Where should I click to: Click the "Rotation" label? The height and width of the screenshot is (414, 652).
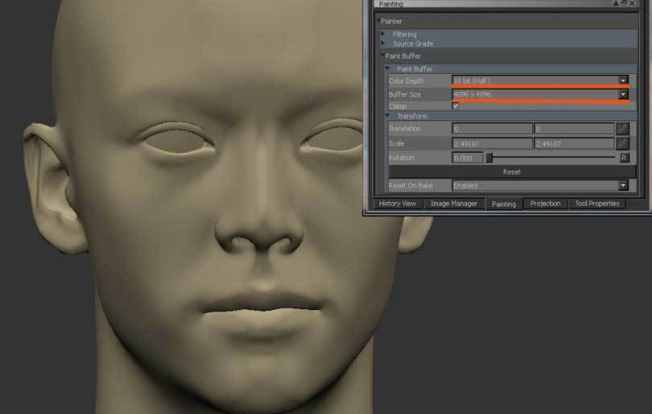[x=401, y=158]
